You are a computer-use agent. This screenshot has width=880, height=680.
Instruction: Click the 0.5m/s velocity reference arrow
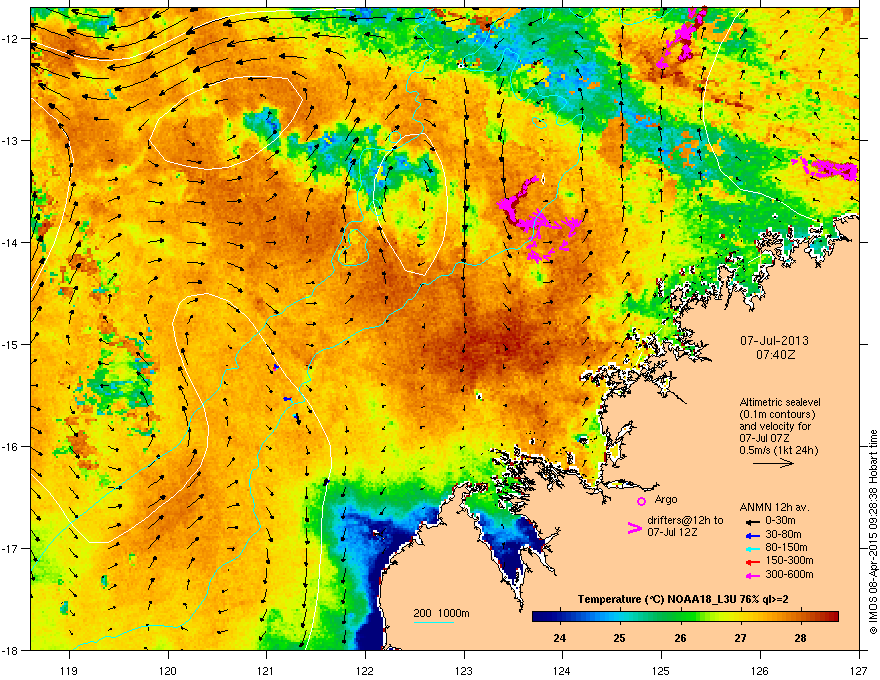point(773,463)
